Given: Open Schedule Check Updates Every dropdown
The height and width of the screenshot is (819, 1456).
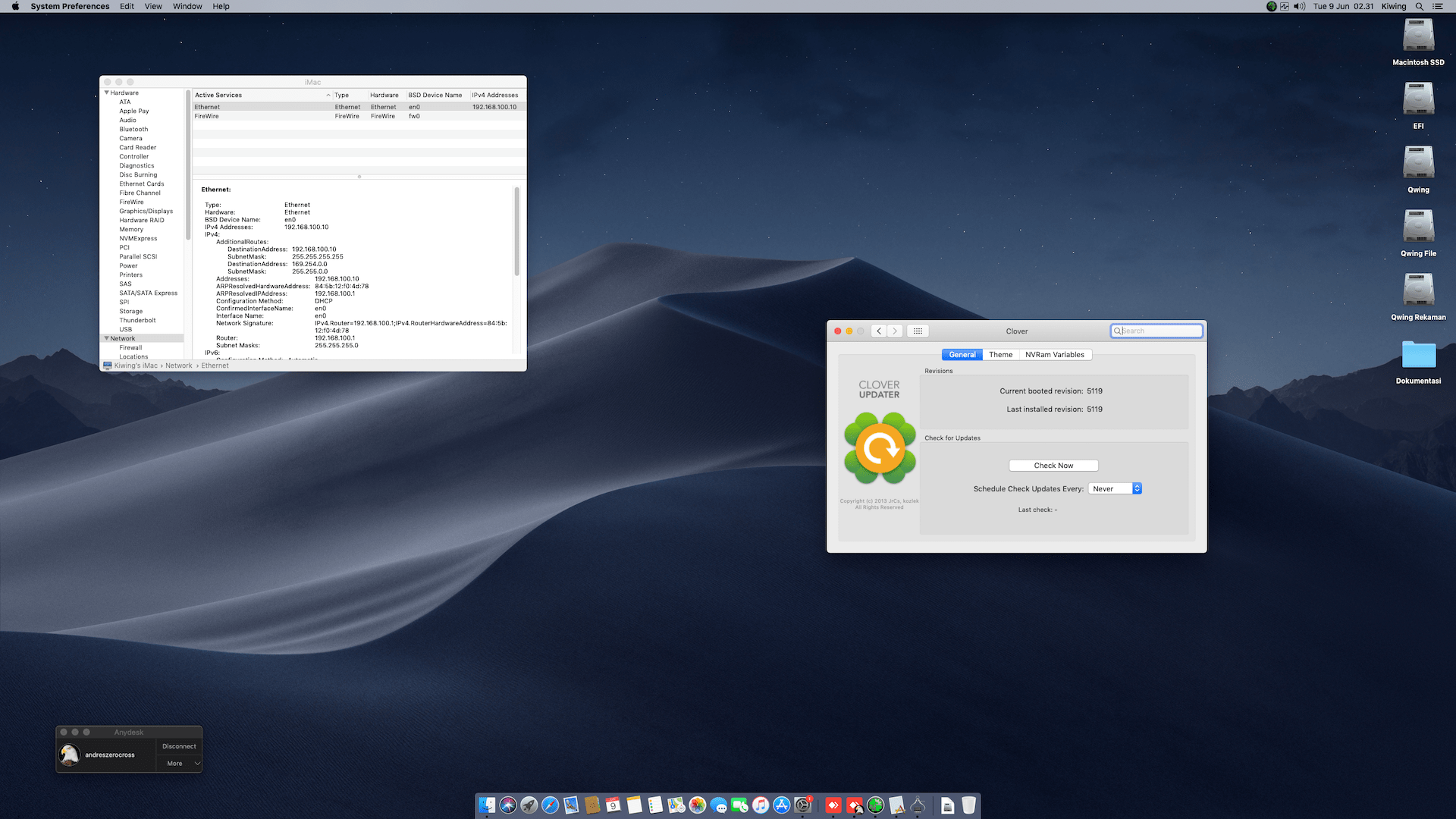Looking at the screenshot, I should tap(1115, 489).
